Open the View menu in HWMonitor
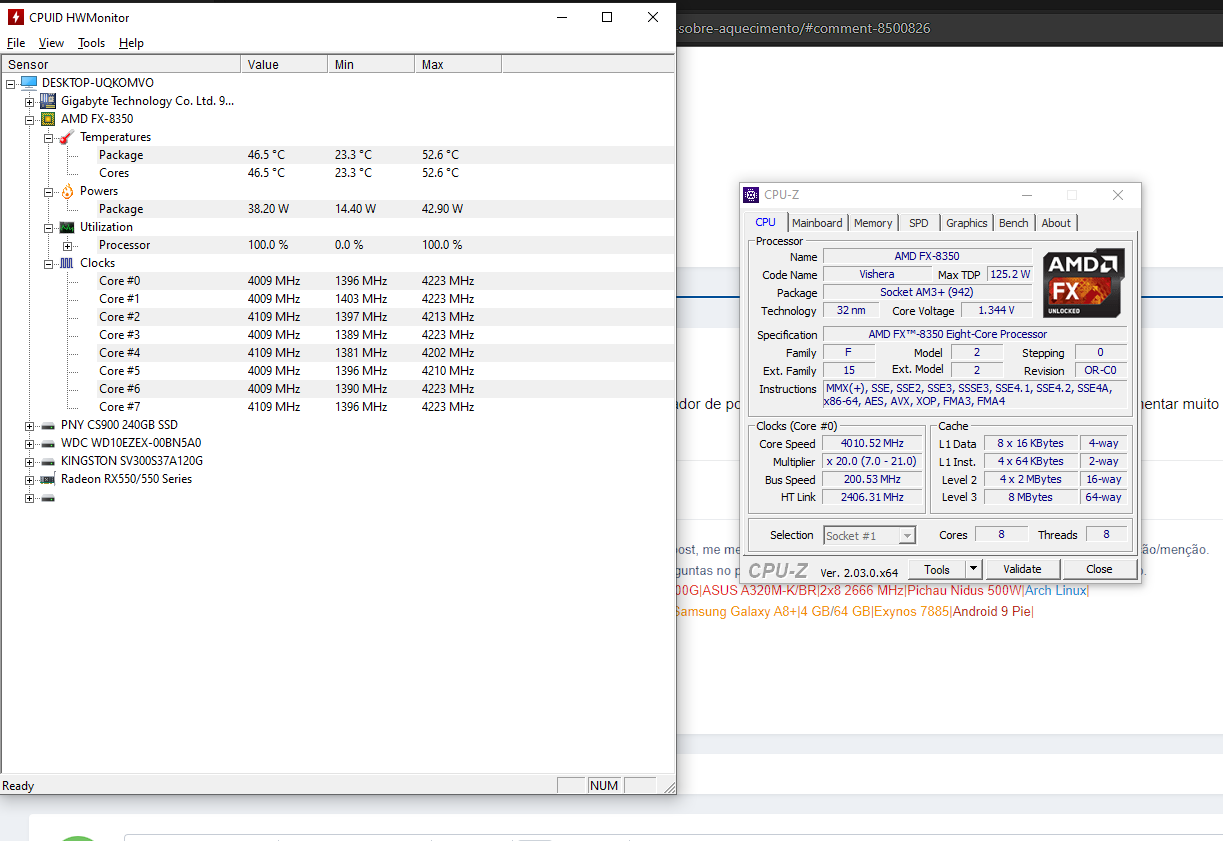 (51, 43)
